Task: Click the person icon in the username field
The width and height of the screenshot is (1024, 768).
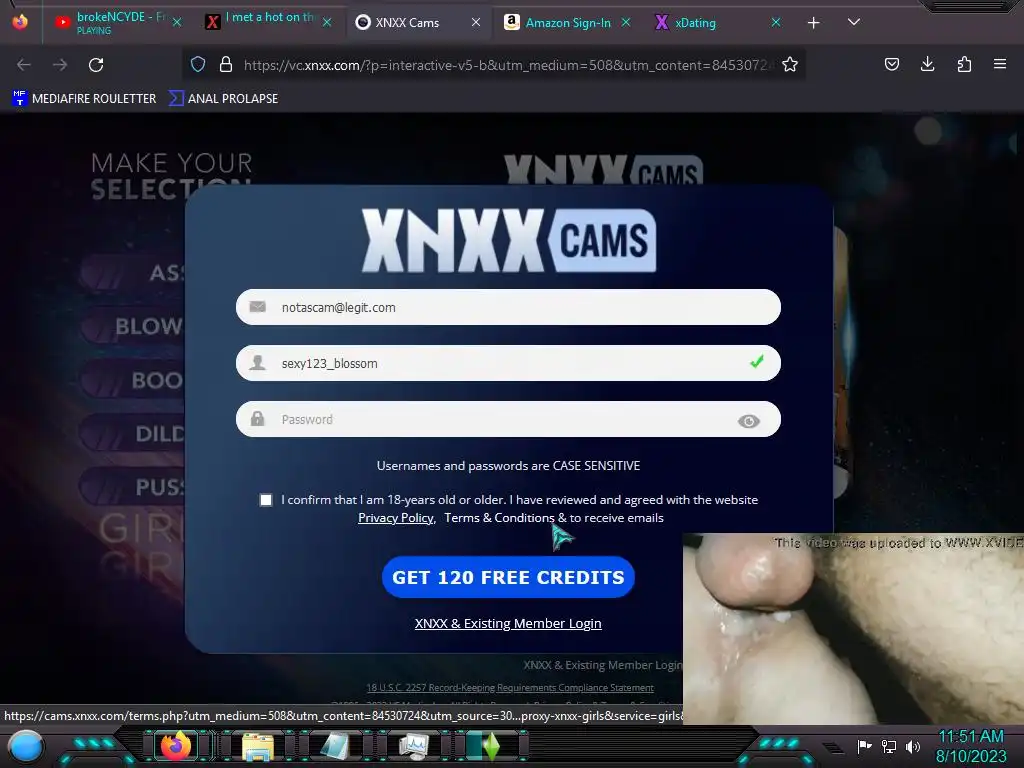Action: [257, 362]
